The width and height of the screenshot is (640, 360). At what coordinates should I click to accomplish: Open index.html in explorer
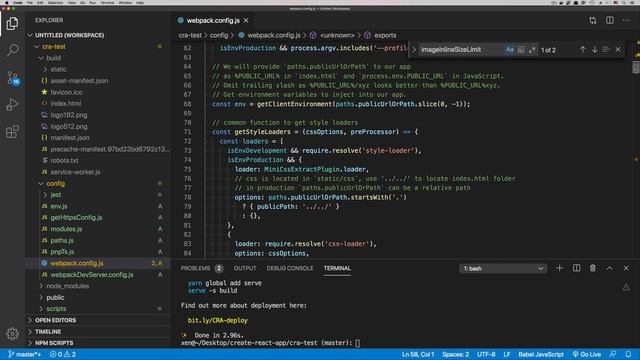pos(66,104)
